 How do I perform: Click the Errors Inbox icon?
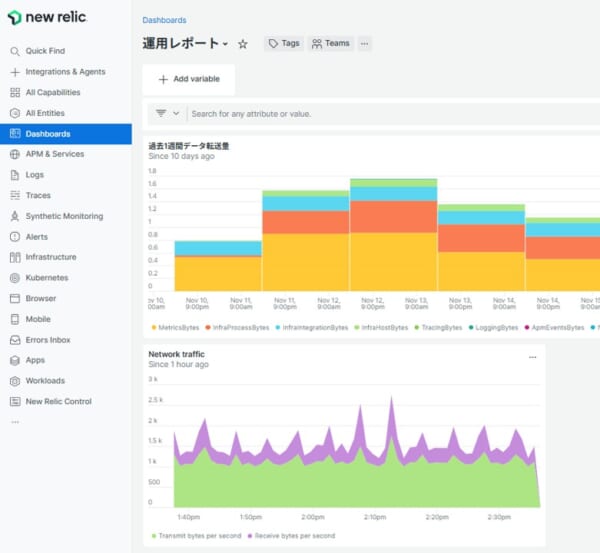tap(15, 340)
